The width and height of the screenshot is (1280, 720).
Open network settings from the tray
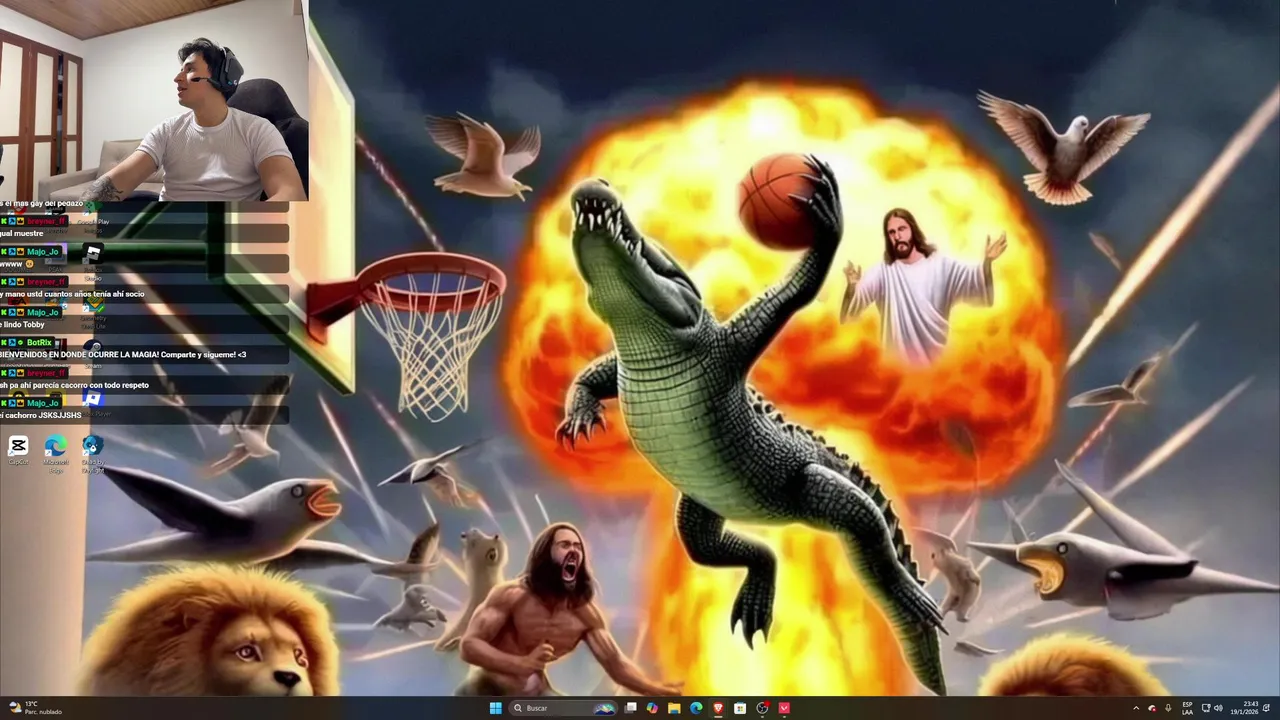tap(1206, 708)
